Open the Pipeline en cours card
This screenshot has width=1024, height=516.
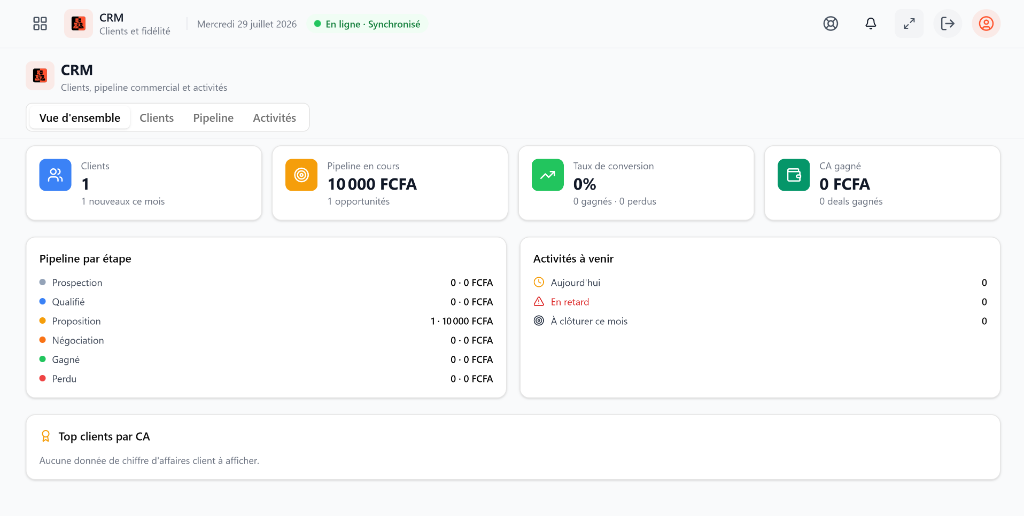click(x=390, y=183)
